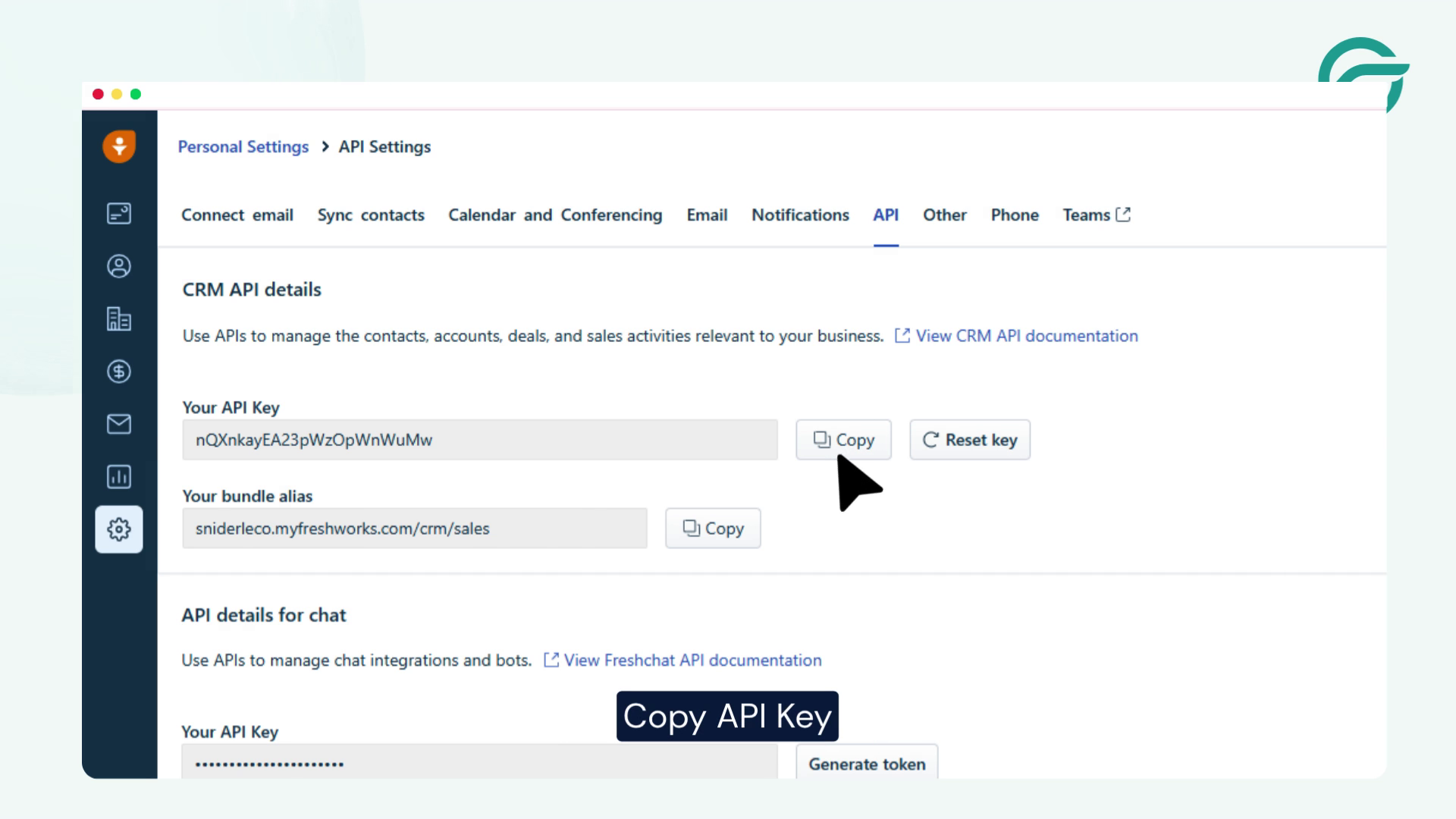Open the dashboard card icon in sidebar
The image size is (1456, 819).
119,213
